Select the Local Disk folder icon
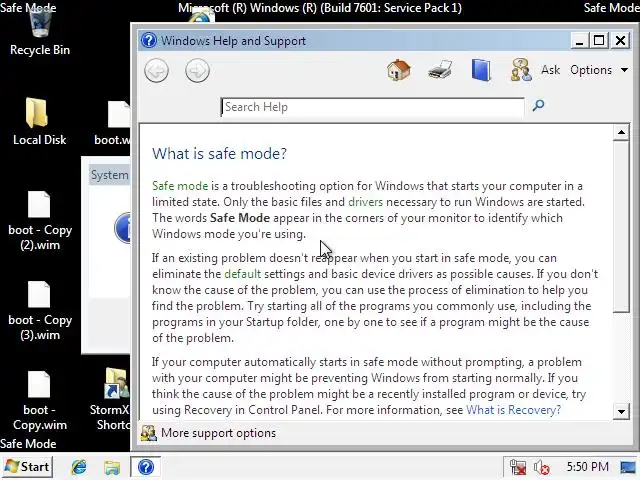640x480 pixels. coord(39,121)
